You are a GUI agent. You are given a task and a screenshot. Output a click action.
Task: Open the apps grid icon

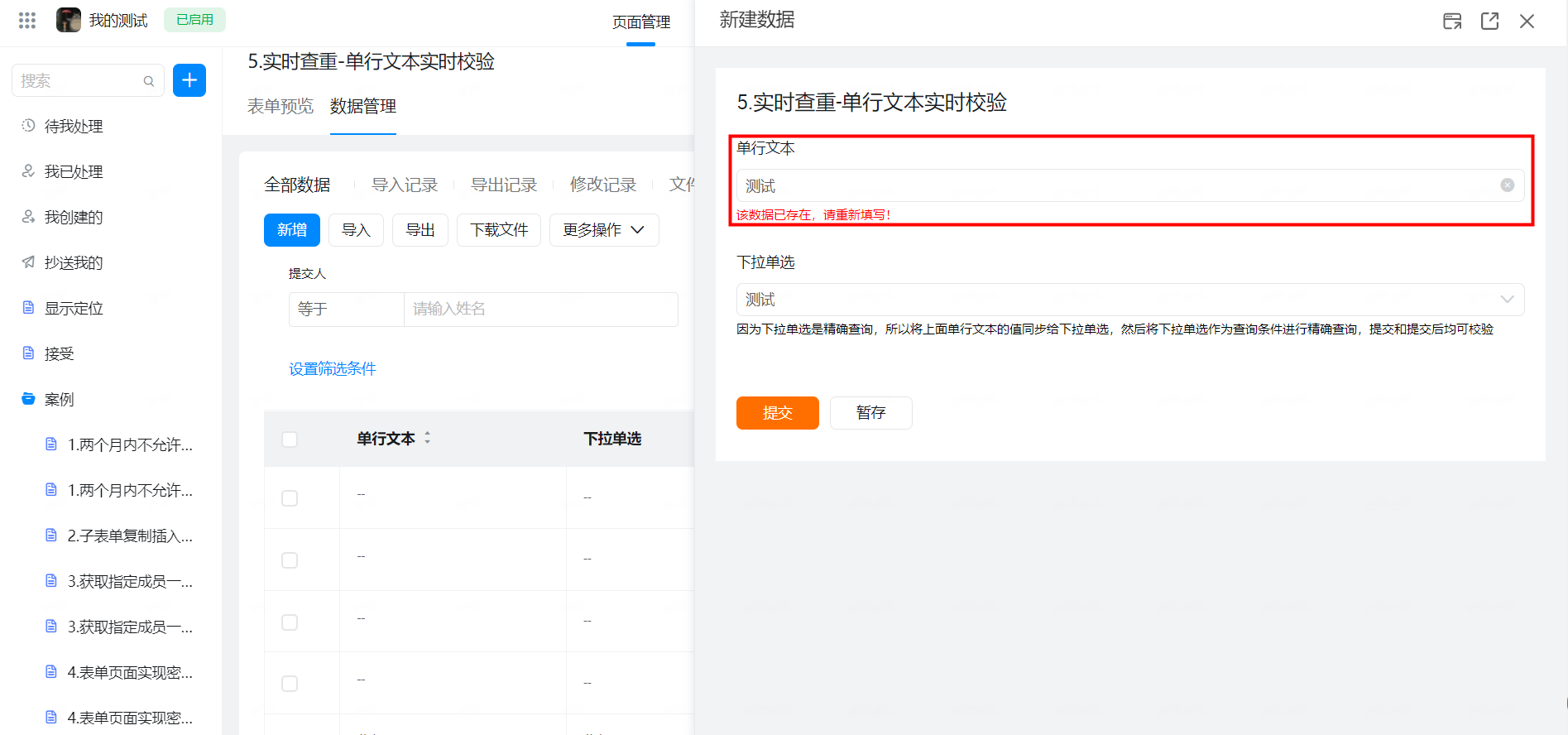[27, 20]
